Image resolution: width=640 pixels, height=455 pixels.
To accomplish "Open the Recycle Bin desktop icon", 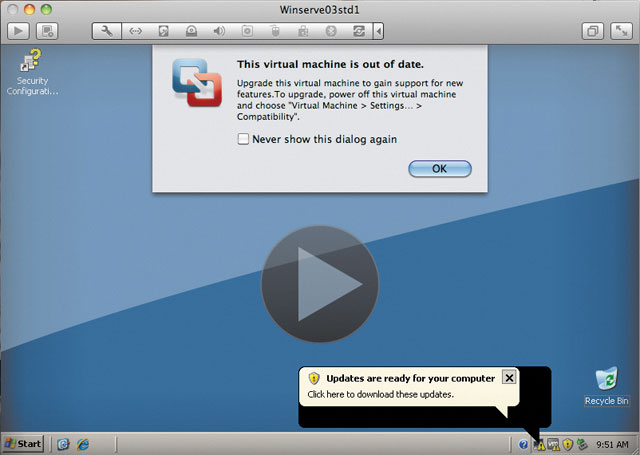I will (x=606, y=386).
